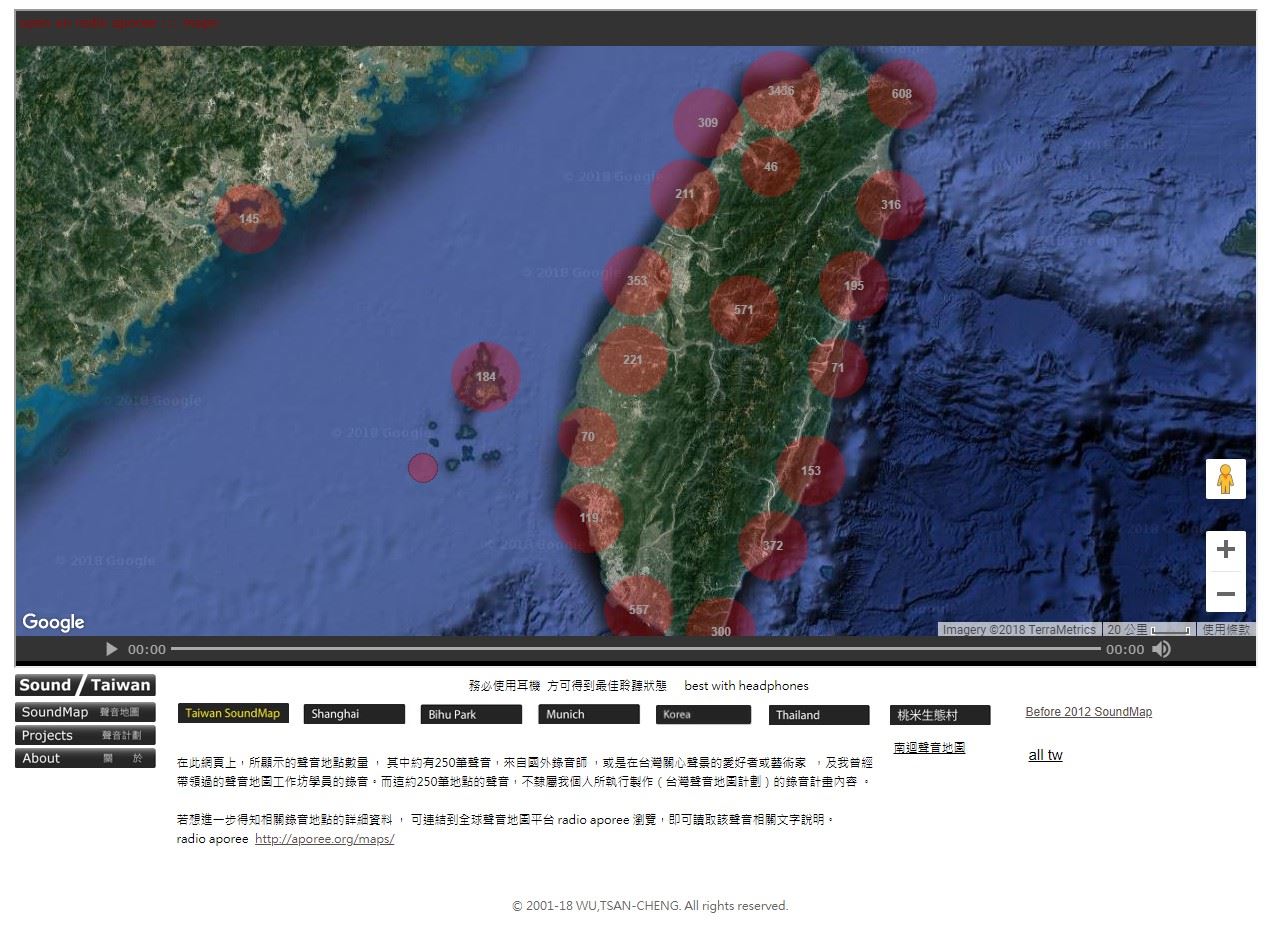Zoom in on the map
Image resolution: width=1273 pixels, height=929 pixels.
[1225, 549]
